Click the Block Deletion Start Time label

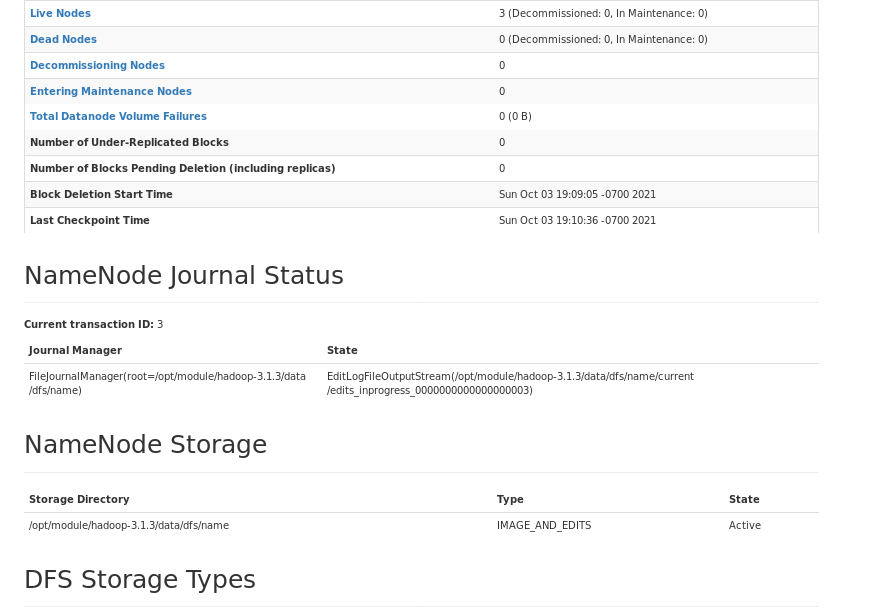click(101, 194)
